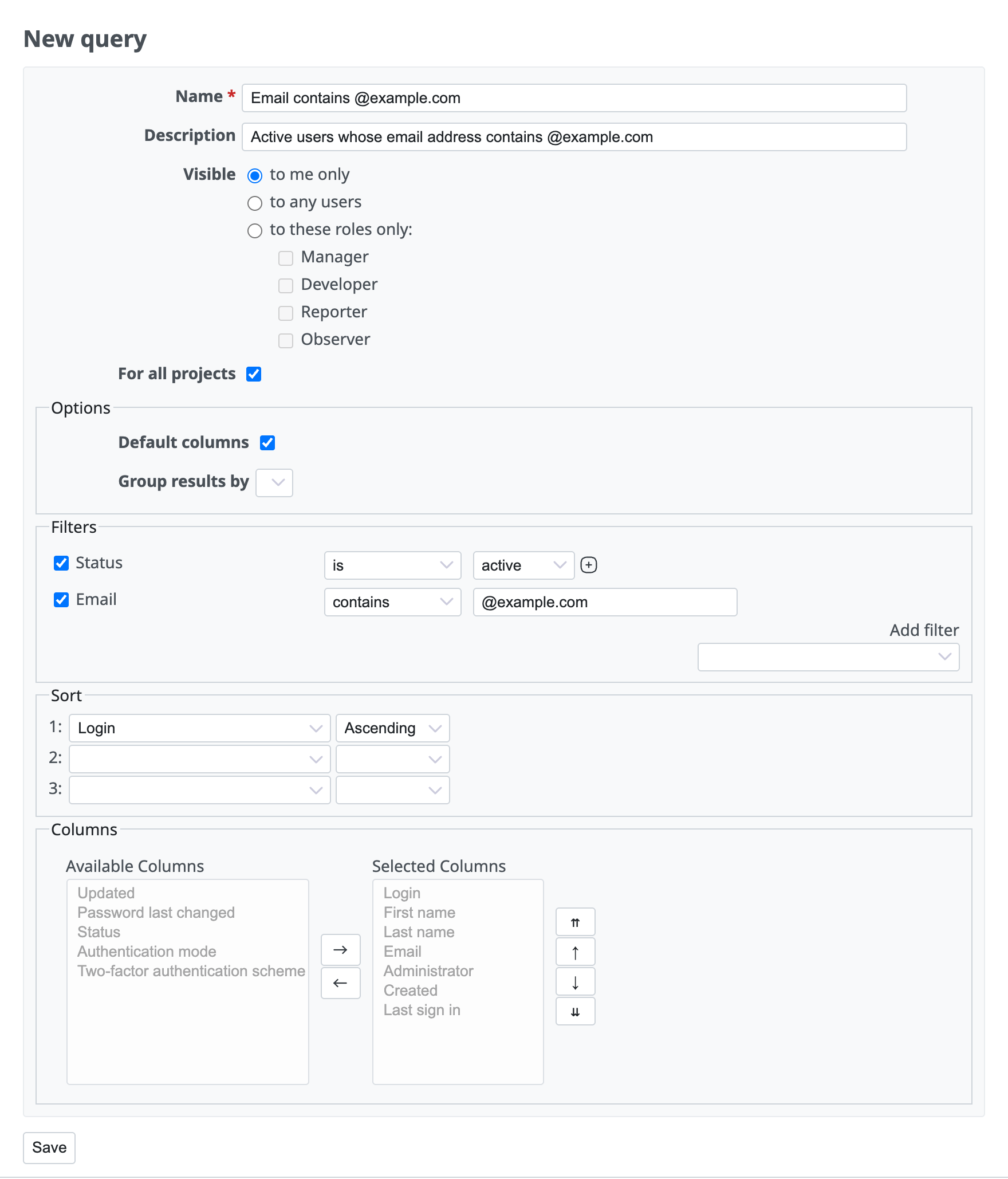The width and height of the screenshot is (1008, 1179).
Task: Move selected column to top with double up arrow
Action: pyautogui.click(x=575, y=922)
